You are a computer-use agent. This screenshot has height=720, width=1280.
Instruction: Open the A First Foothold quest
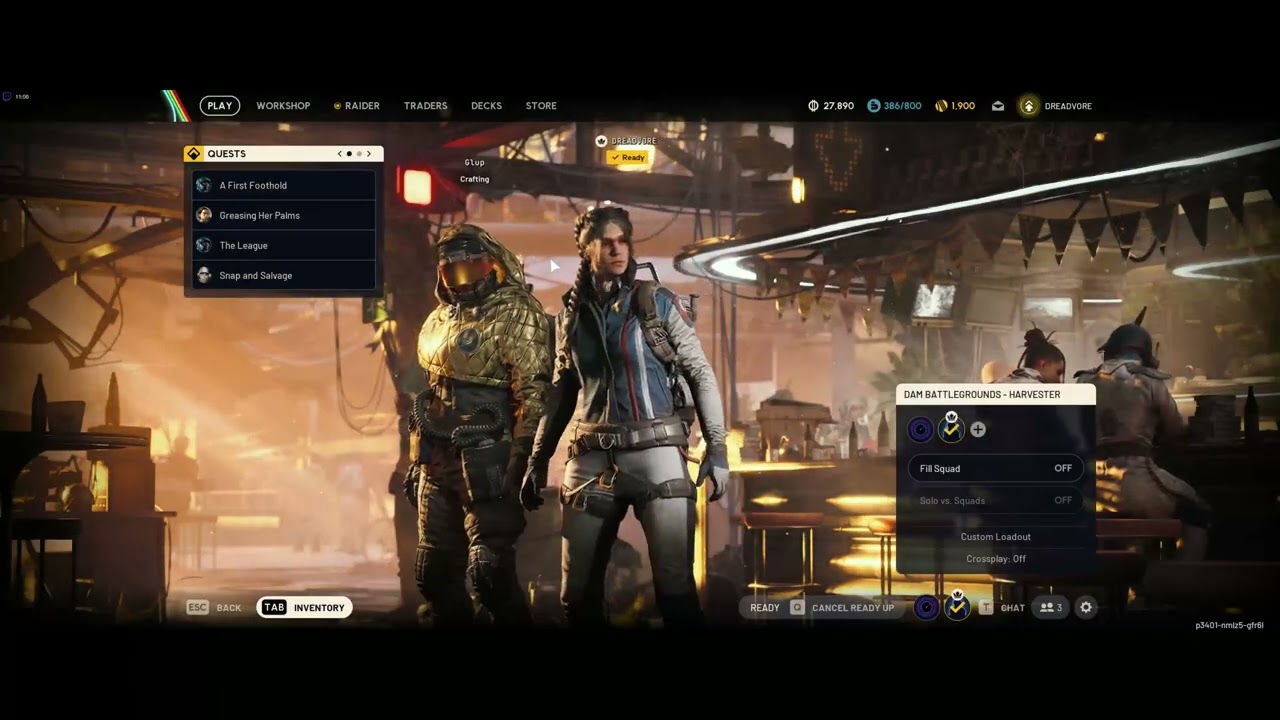[x=284, y=185]
